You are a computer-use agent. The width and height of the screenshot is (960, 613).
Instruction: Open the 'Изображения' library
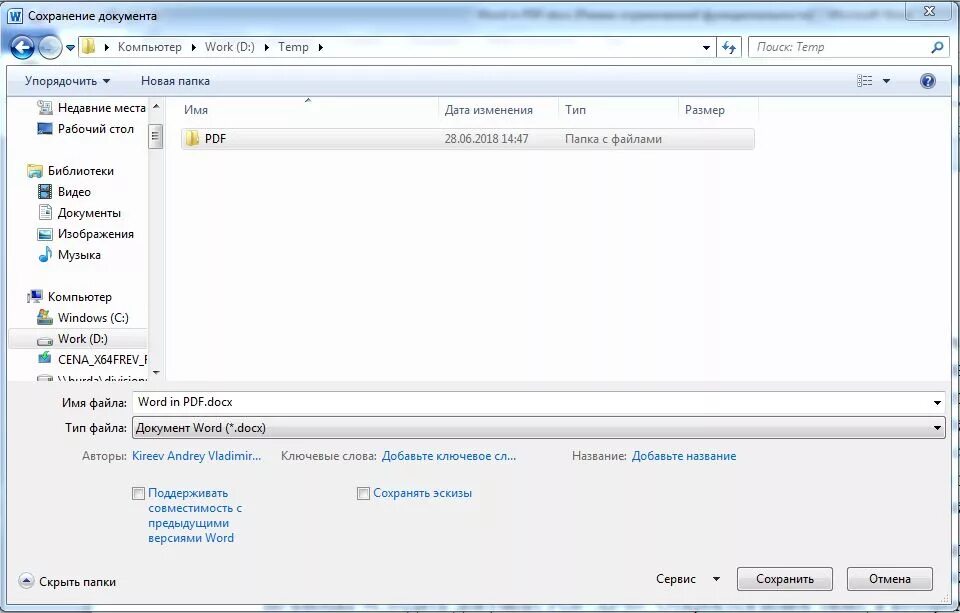(85, 234)
